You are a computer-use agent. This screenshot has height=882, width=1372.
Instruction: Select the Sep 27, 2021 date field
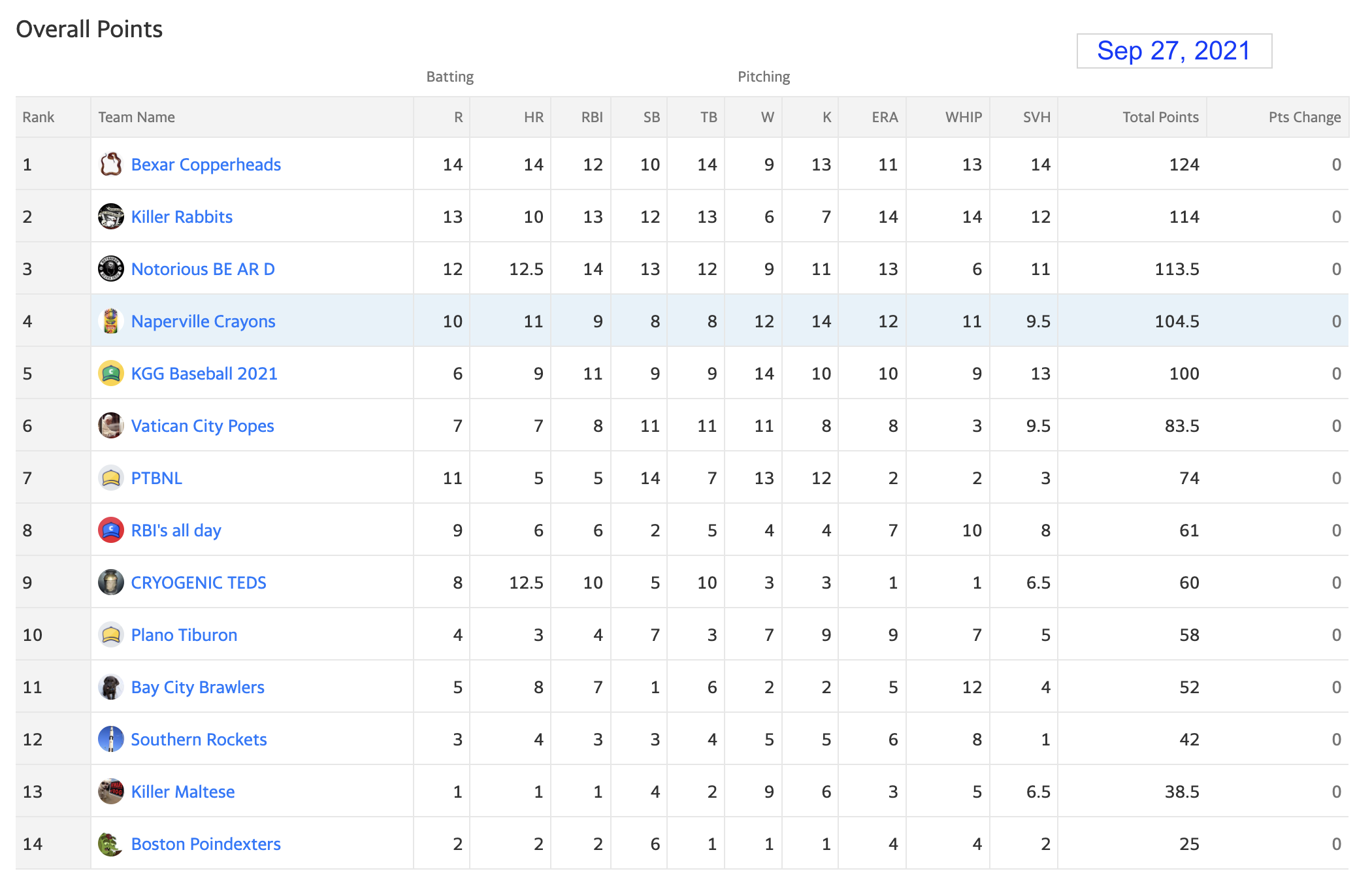(1174, 51)
